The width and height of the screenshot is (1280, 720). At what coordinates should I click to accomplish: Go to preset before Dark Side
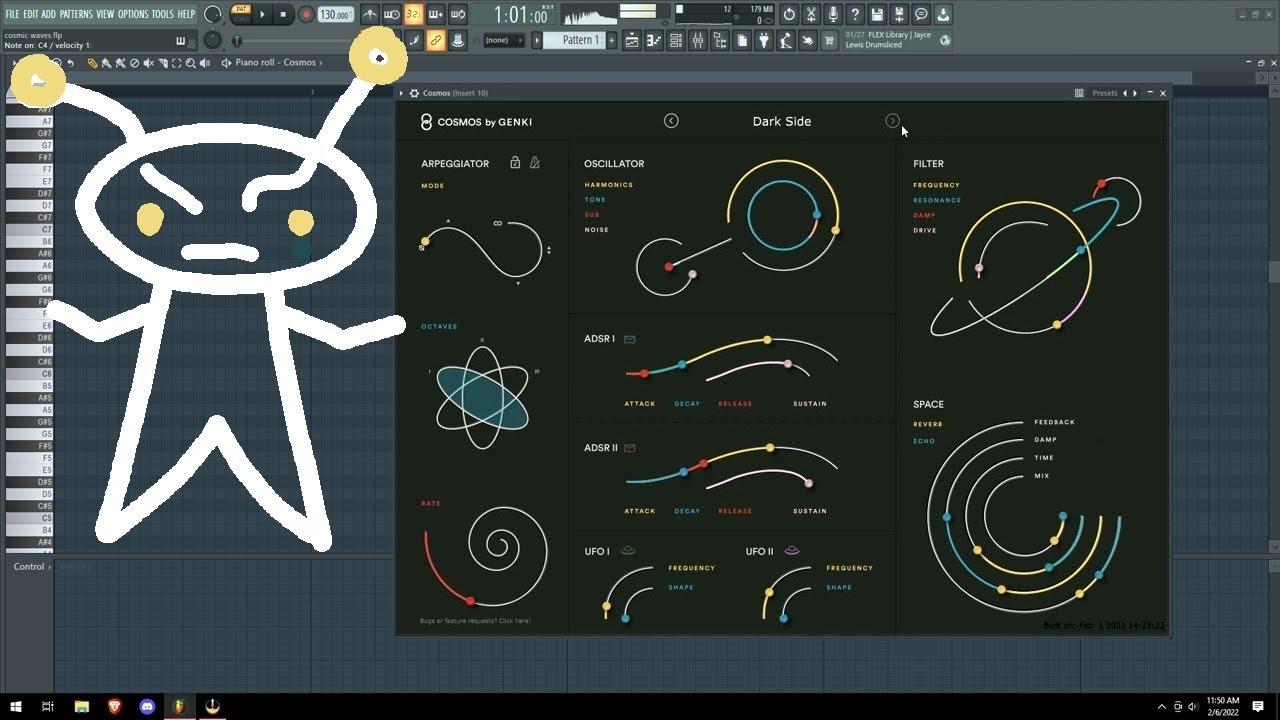click(671, 121)
